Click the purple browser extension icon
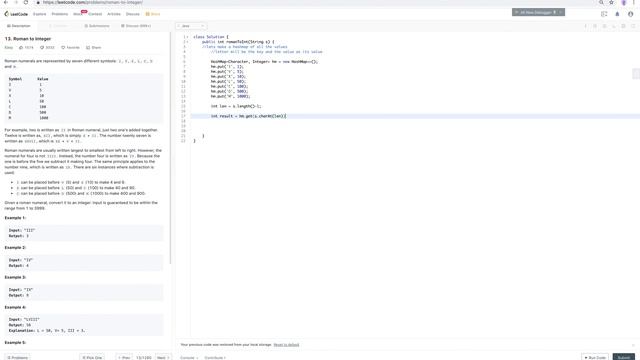The height and width of the screenshot is (360, 640). click(x=624, y=2)
